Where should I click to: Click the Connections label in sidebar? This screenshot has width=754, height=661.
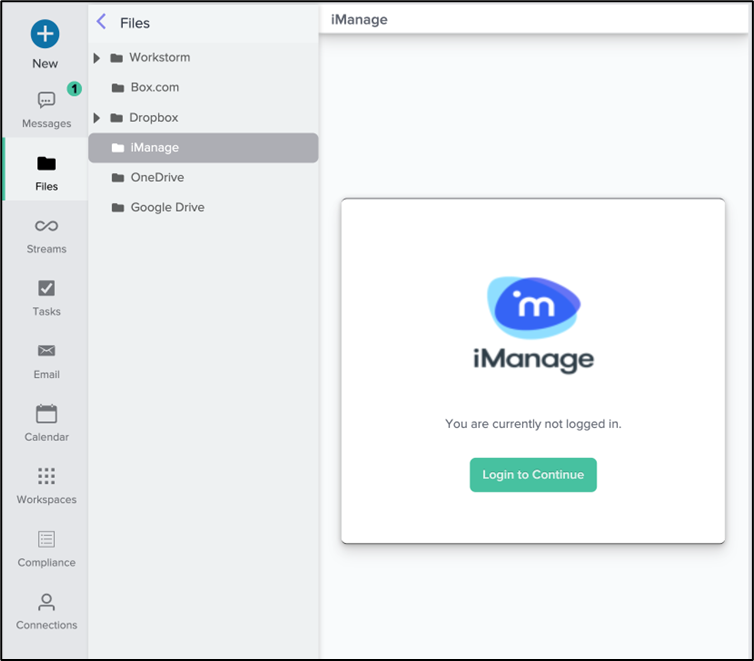pyautogui.click(x=46, y=625)
